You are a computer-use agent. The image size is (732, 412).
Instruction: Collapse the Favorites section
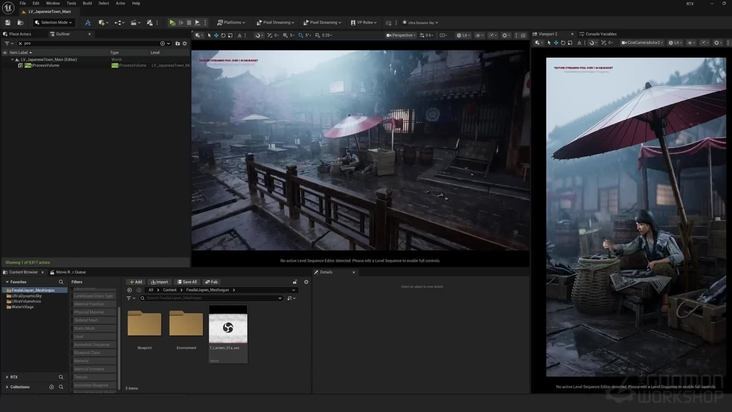7,282
